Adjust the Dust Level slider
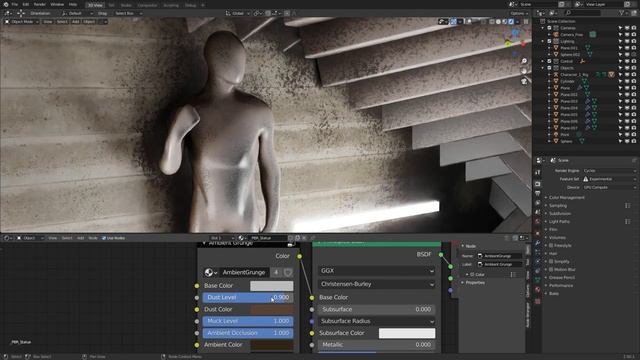This screenshot has height=360, width=640. (x=248, y=297)
